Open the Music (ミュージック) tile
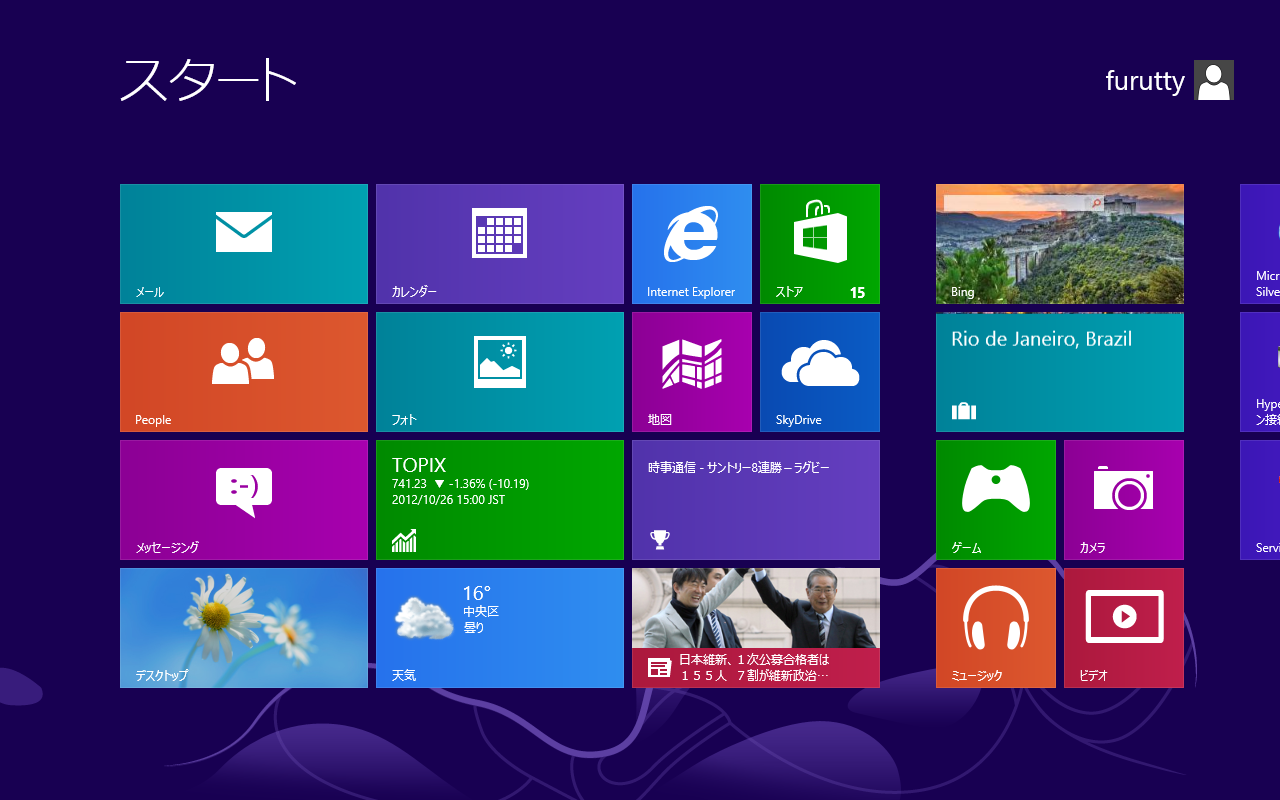The image size is (1280, 800). [996, 628]
